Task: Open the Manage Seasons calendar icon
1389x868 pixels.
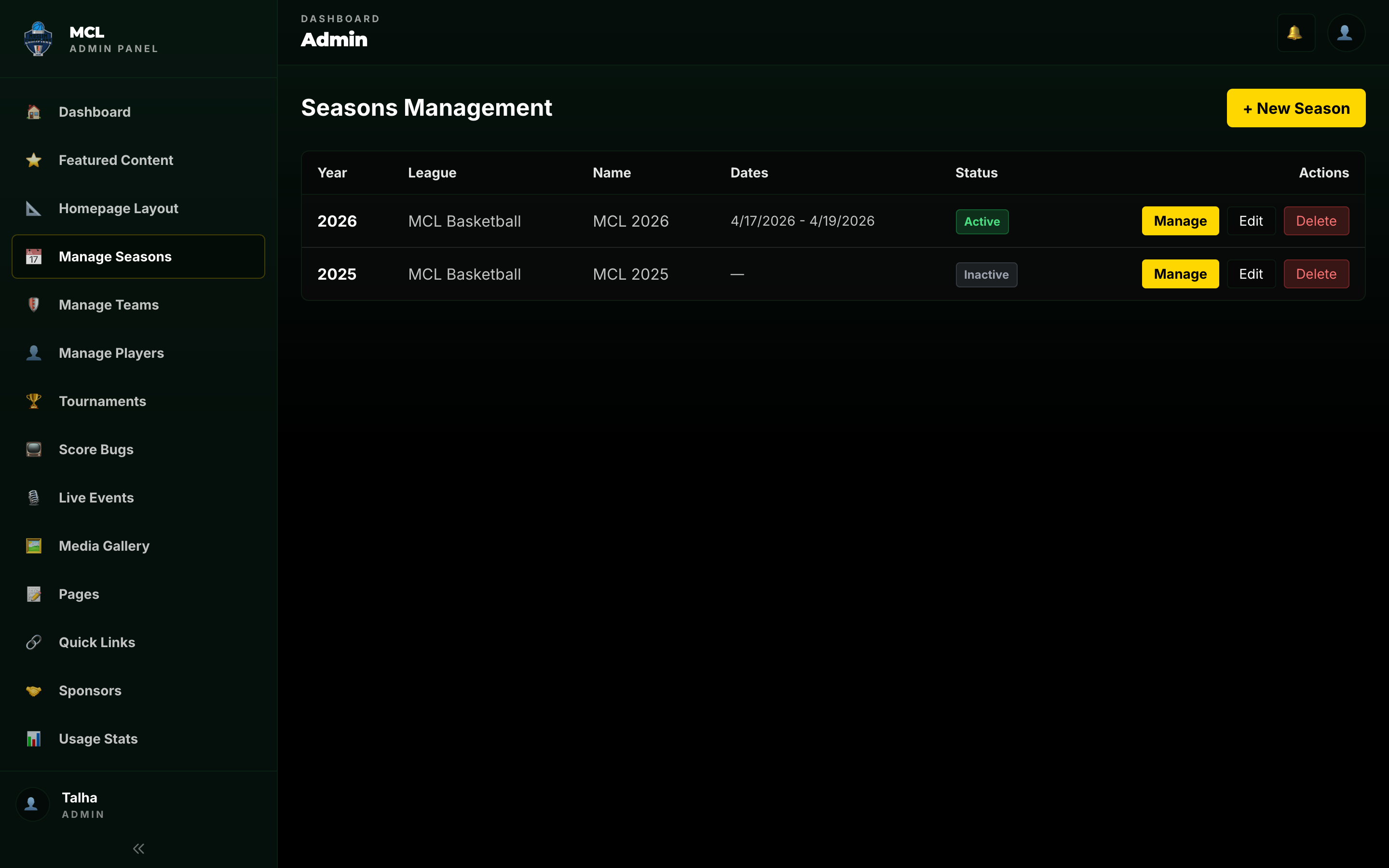Action: click(x=34, y=257)
